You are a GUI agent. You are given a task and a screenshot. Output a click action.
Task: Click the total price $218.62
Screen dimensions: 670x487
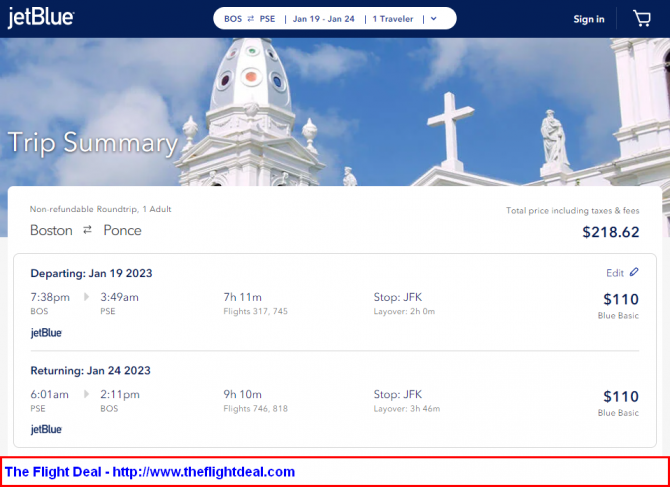pyautogui.click(x=611, y=232)
